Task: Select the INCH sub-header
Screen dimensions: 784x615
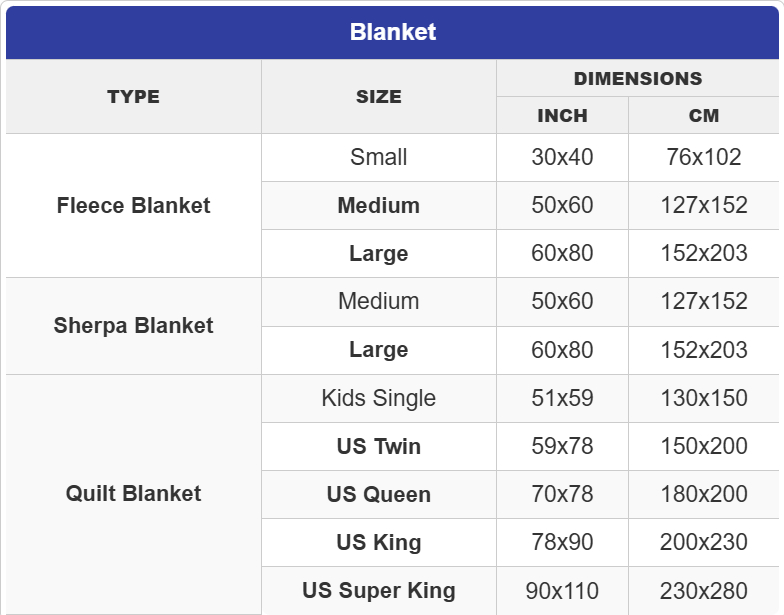Action: click(562, 116)
